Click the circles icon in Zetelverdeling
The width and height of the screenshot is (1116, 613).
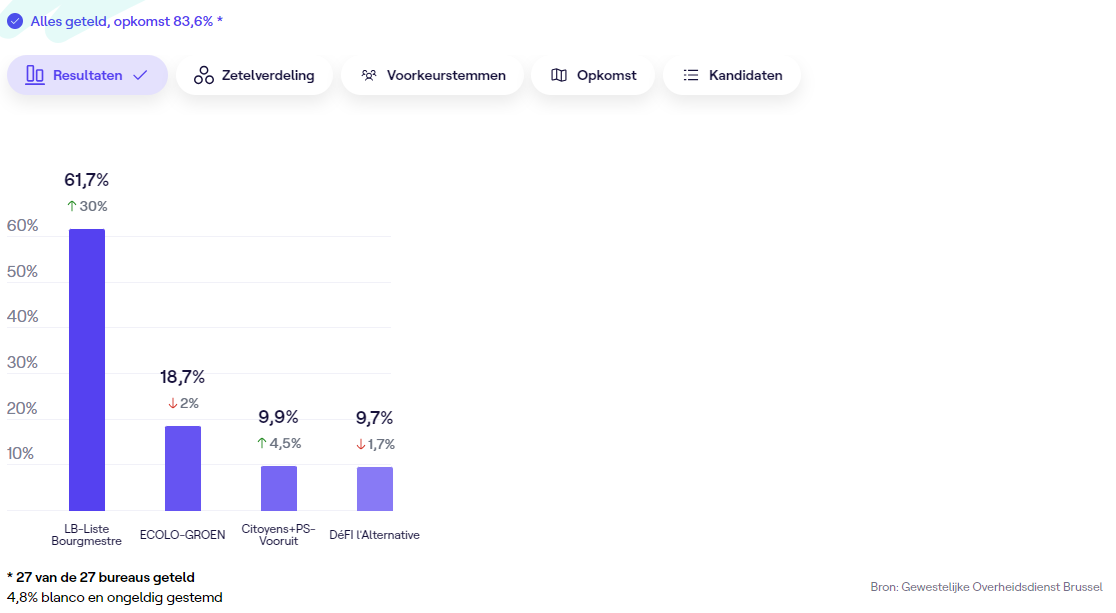[204, 75]
